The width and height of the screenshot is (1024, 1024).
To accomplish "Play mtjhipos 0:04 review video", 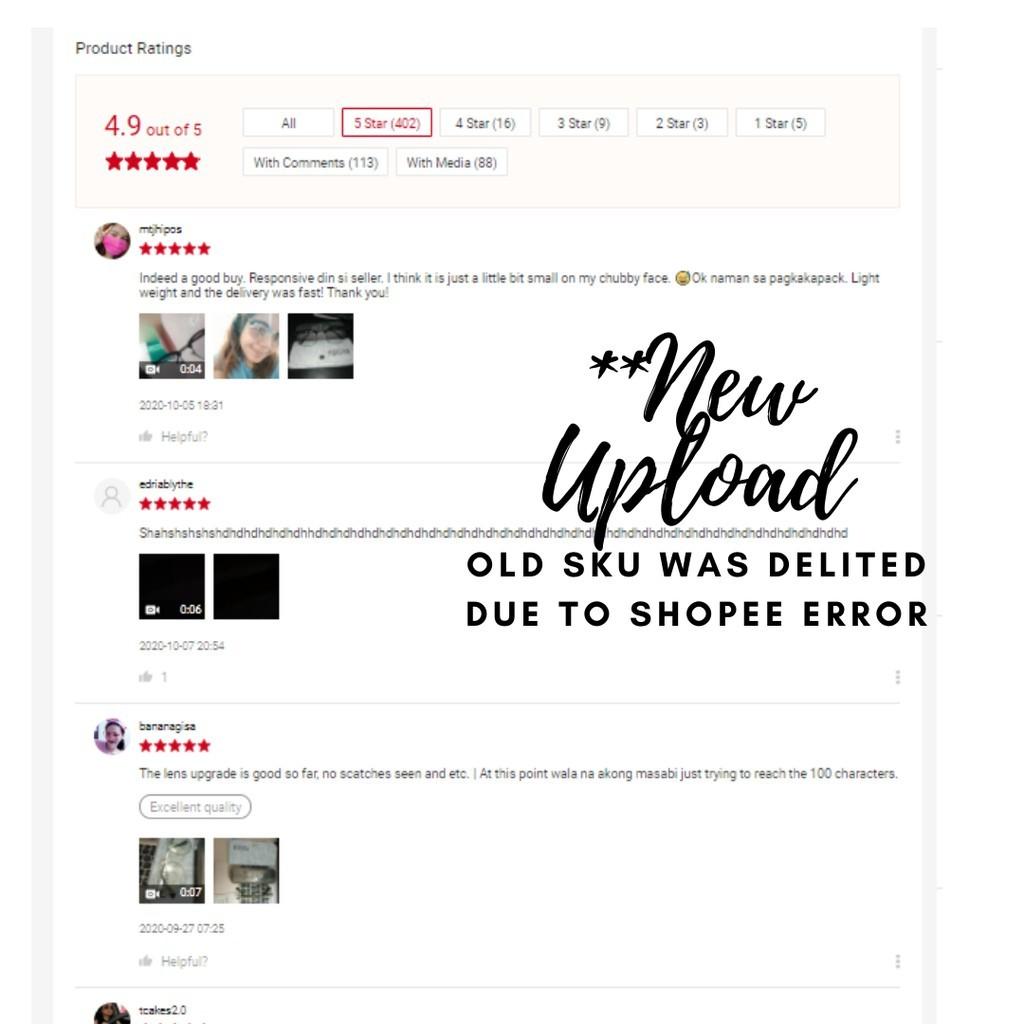I will point(172,345).
